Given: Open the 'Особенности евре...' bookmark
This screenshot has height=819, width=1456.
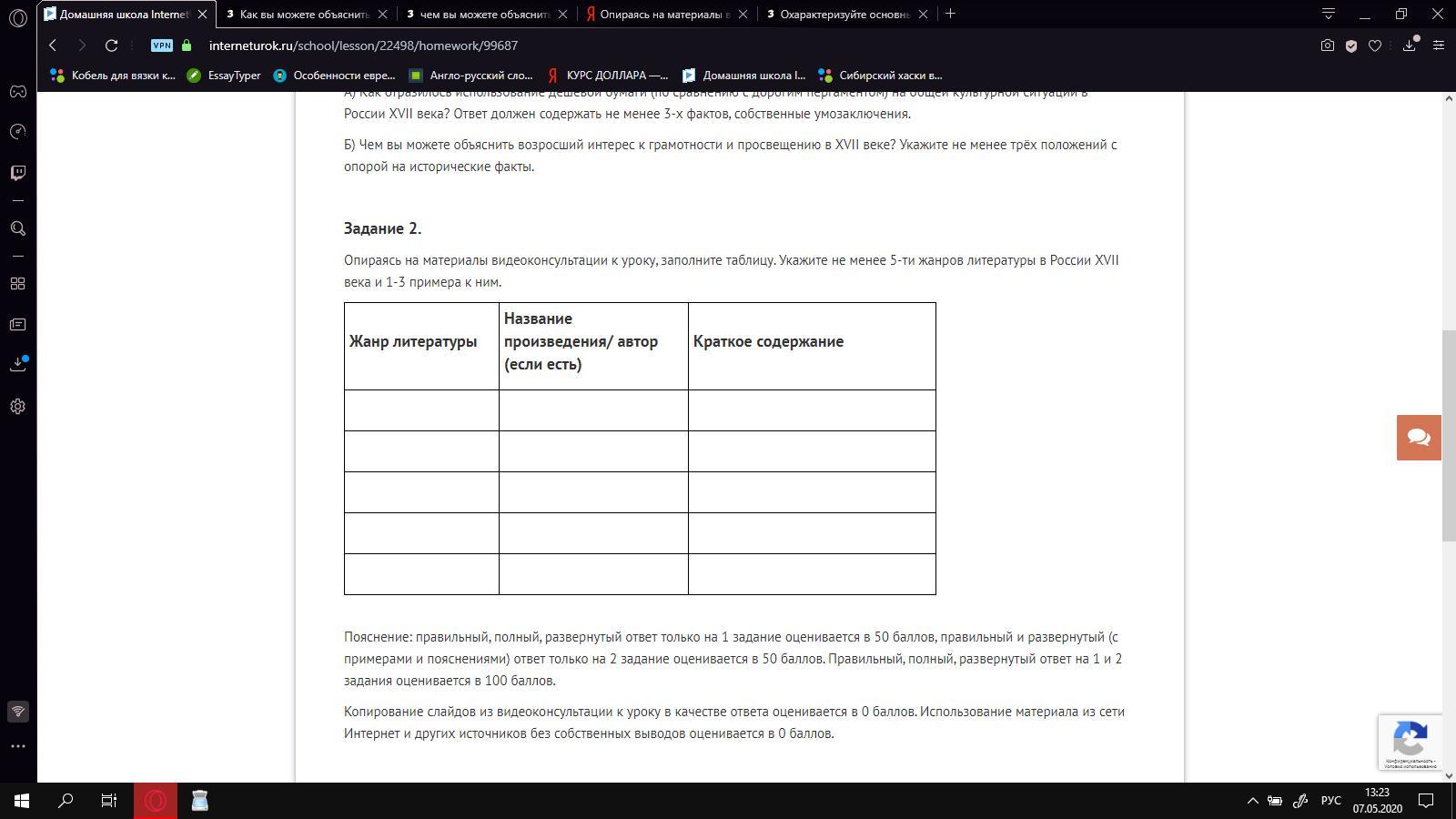Looking at the screenshot, I should point(334,76).
